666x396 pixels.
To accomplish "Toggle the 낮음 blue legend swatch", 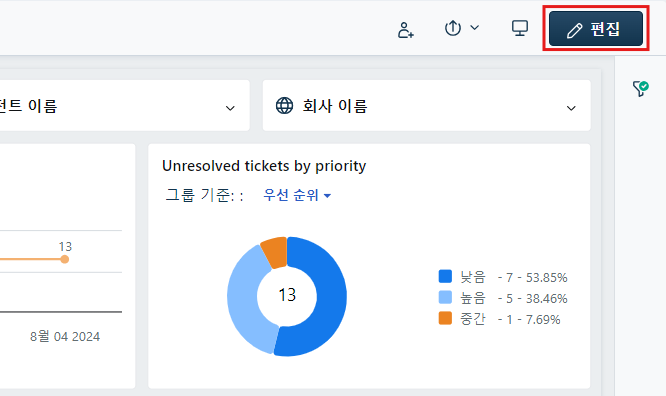I will [x=445, y=276].
